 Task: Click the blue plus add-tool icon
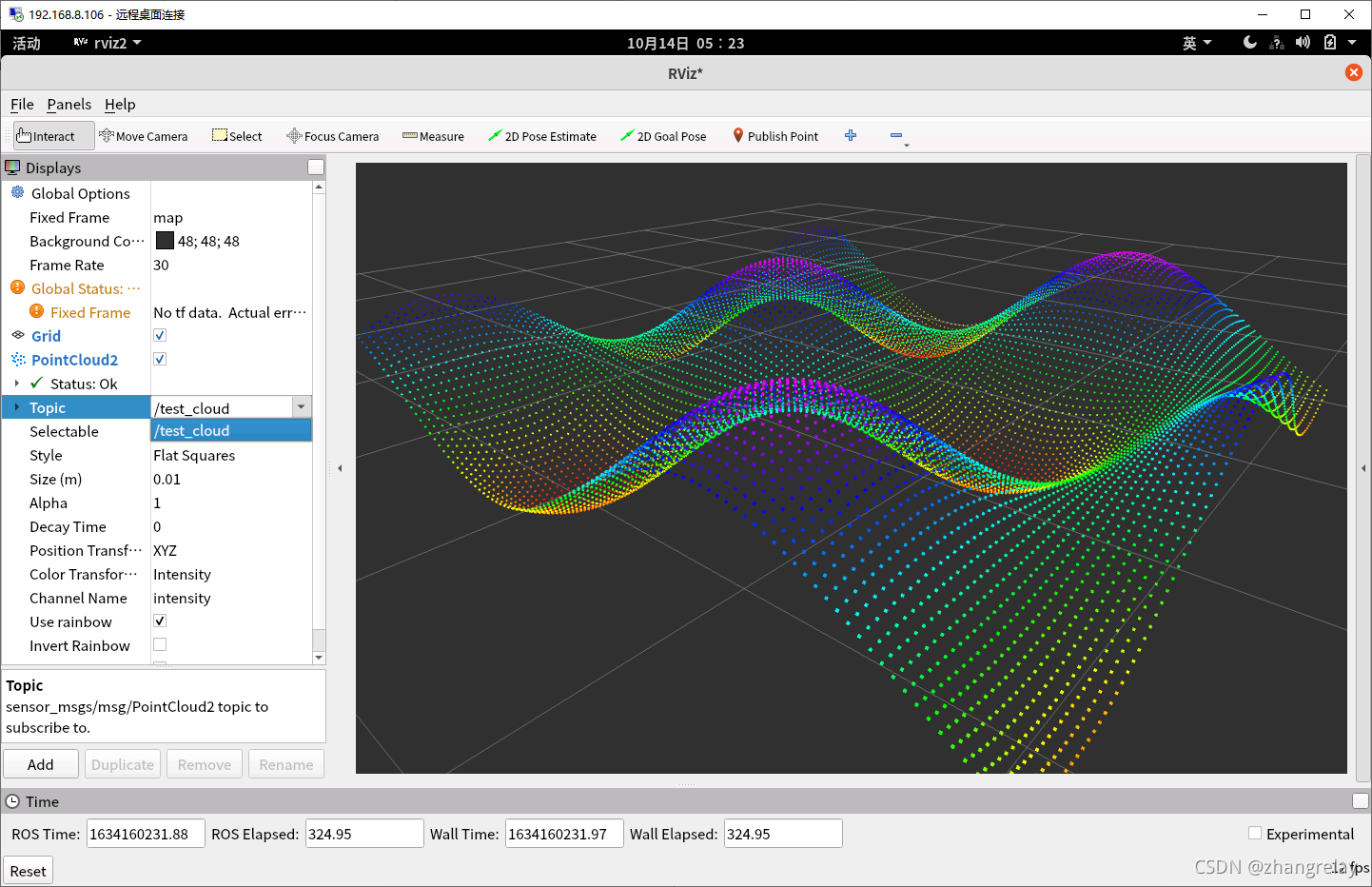pyautogui.click(x=851, y=135)
